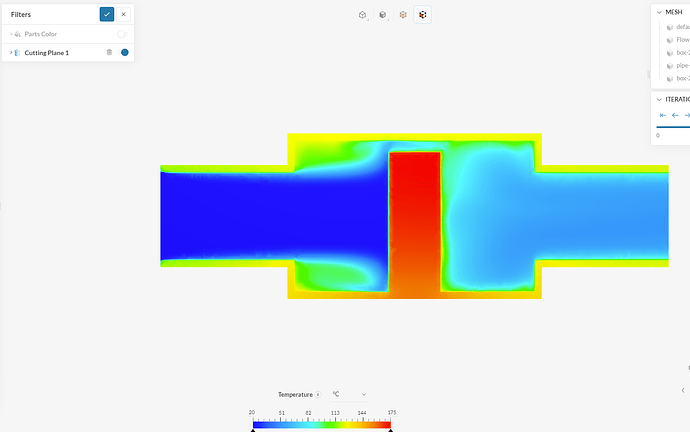Expand Cutting Plane 1 settings
Viewport: 690px width, 432px height.
click(11, 52)
